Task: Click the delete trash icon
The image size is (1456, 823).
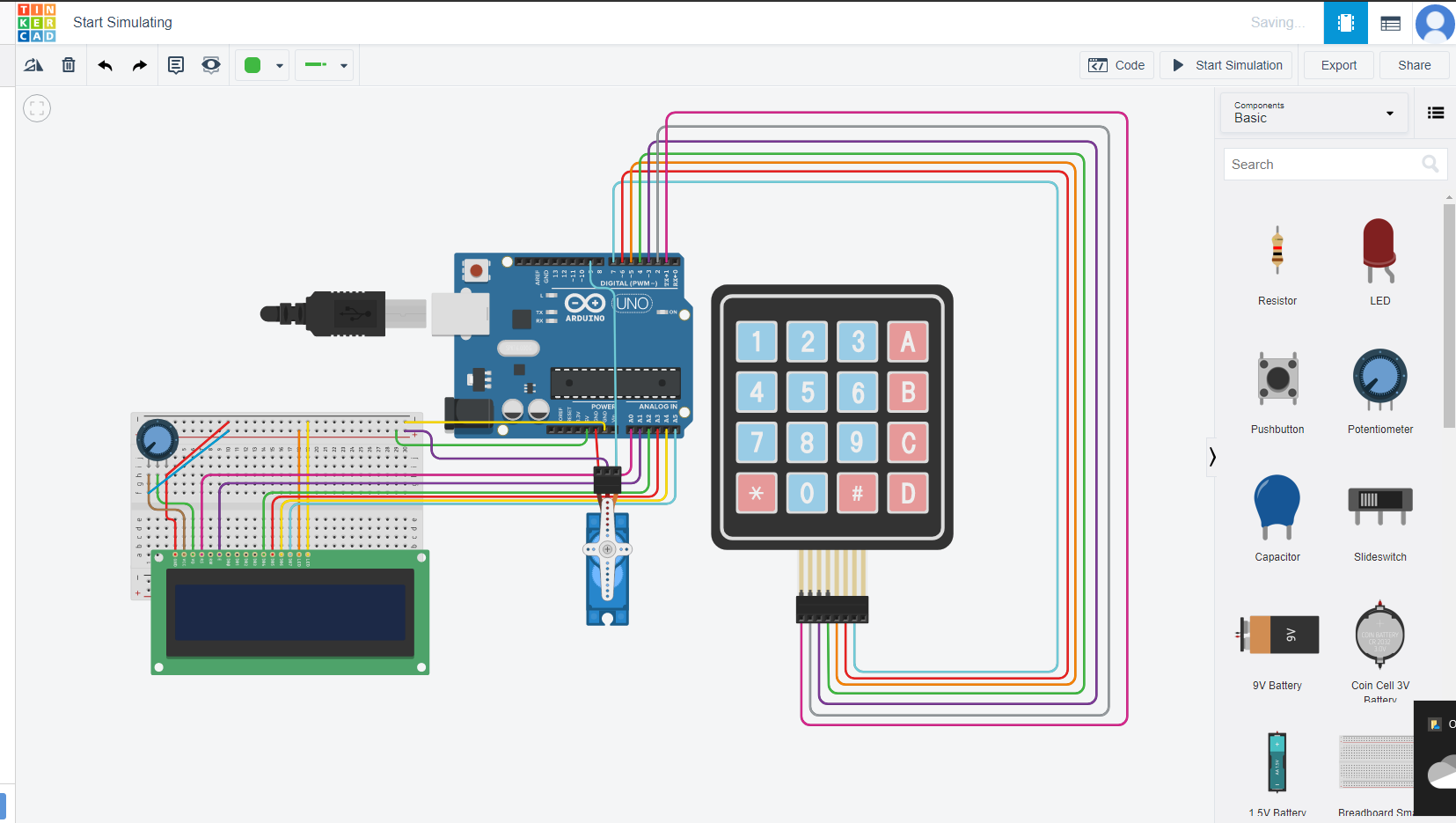Action: click(x=69, y=65)
